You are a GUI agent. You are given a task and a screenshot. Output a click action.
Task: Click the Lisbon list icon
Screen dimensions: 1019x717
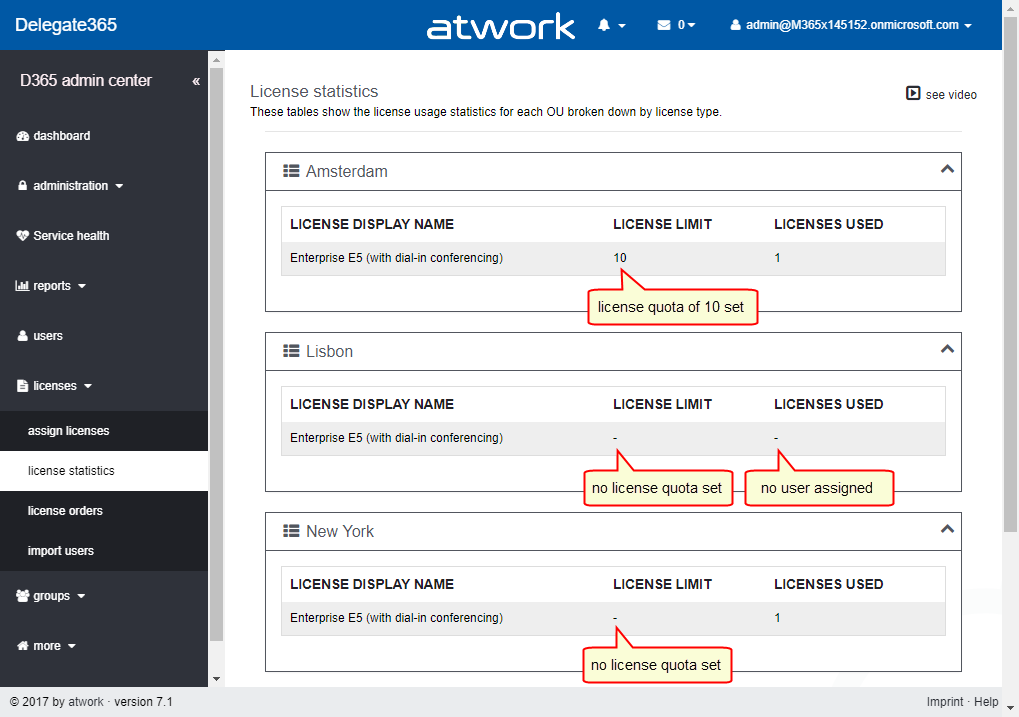pyautogui.click(x=291, y=351)
